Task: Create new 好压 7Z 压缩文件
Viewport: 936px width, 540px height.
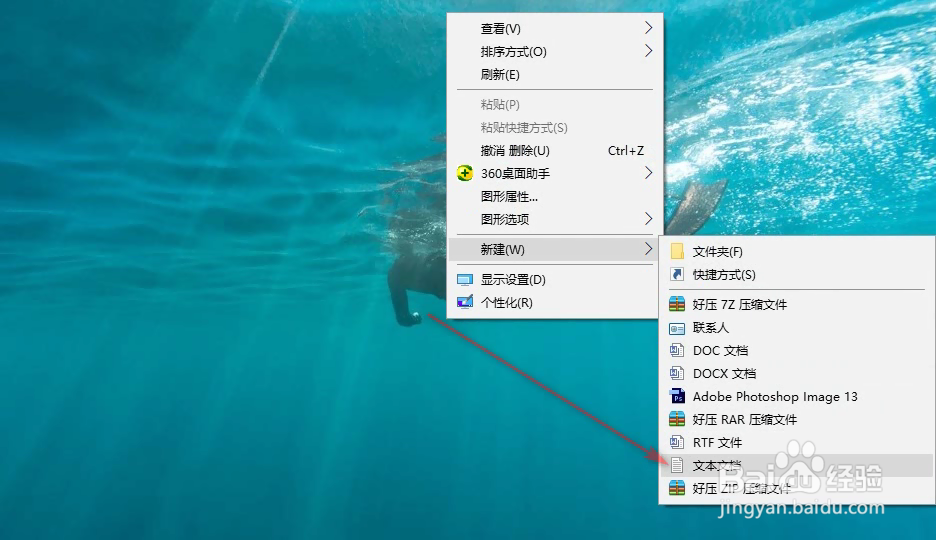Action: click(797, 304)
